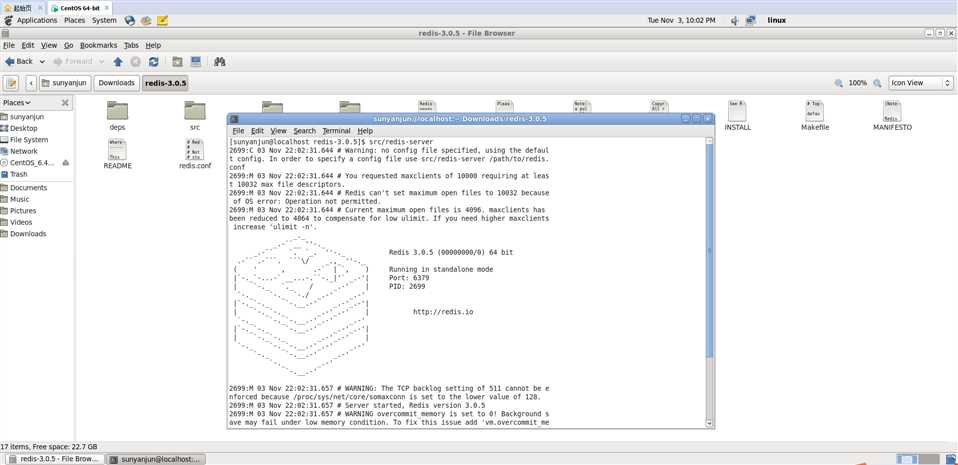Toggle text location entry pencil icon
This screenshot has width=958, height=465.
(x=12, y=82)
